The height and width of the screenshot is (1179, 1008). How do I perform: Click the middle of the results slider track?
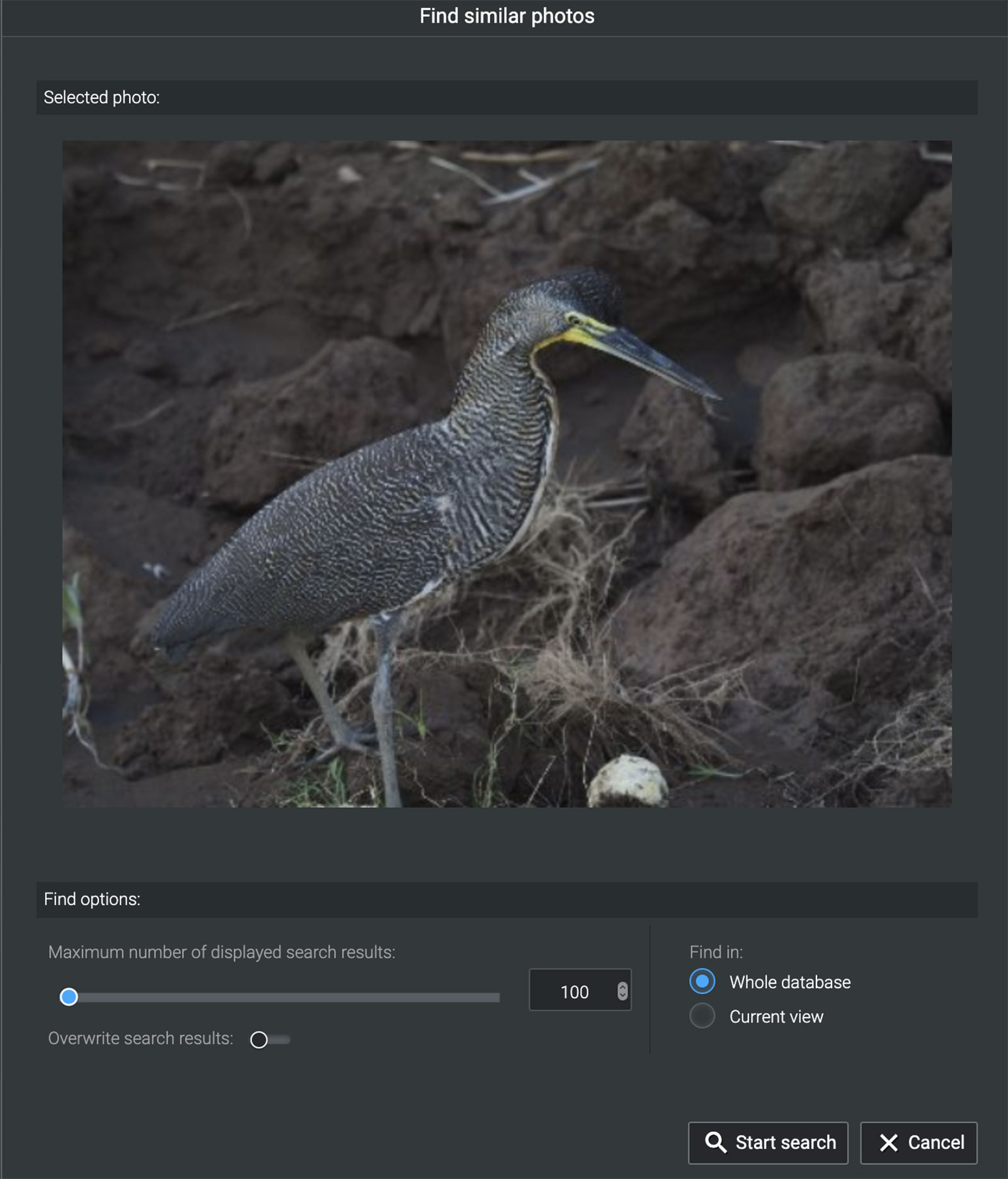click(x=284, y=998)
